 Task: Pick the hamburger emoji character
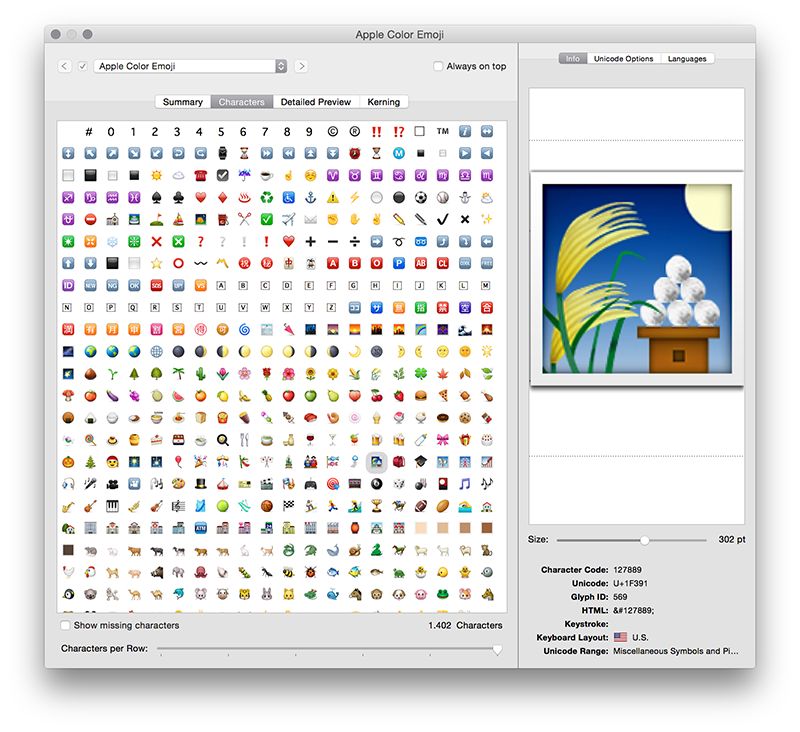pos(421,395)
